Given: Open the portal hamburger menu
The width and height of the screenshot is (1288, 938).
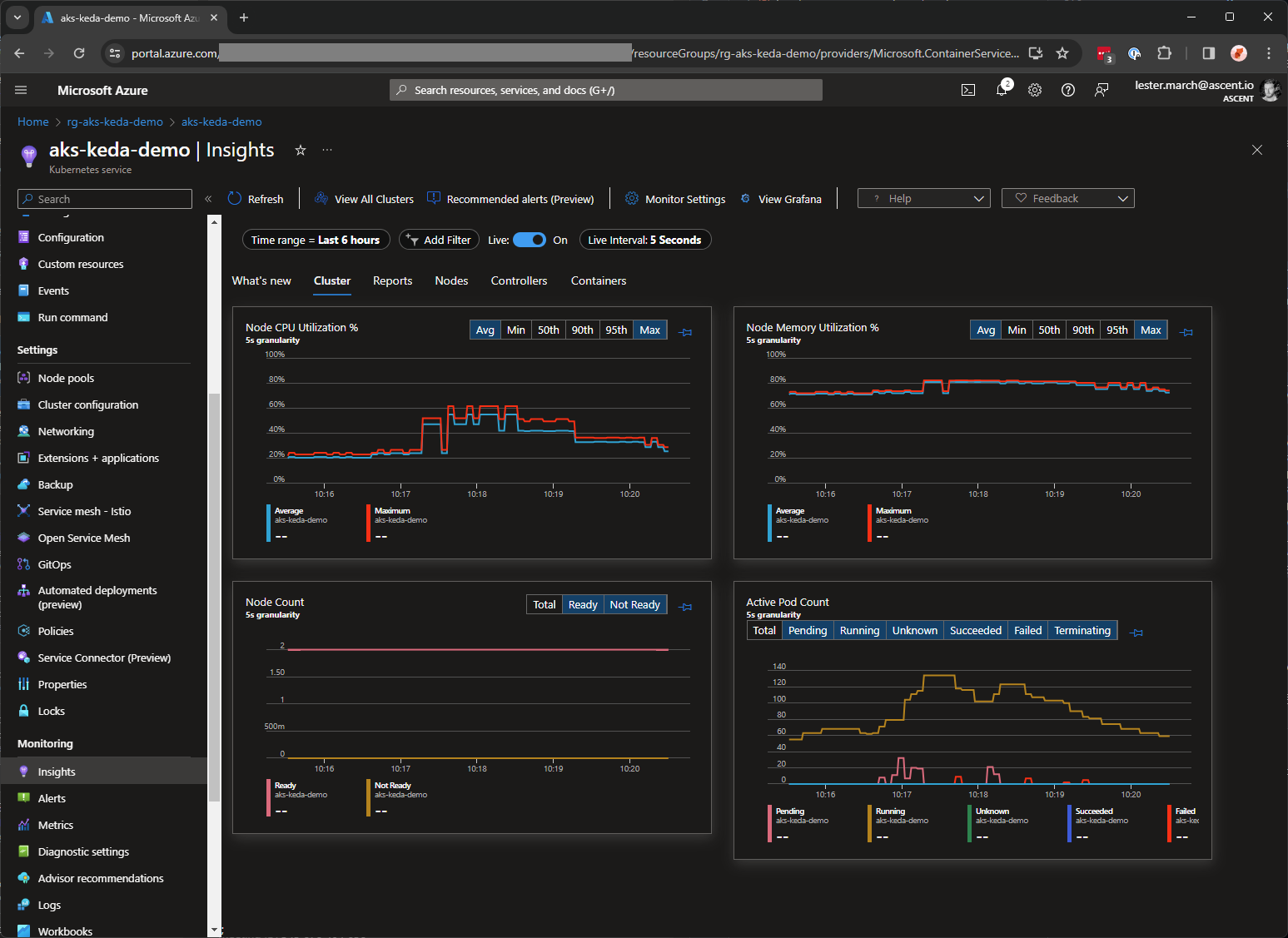Looking at the screenshot, I should pyautogui.click(x=21, y=90).
